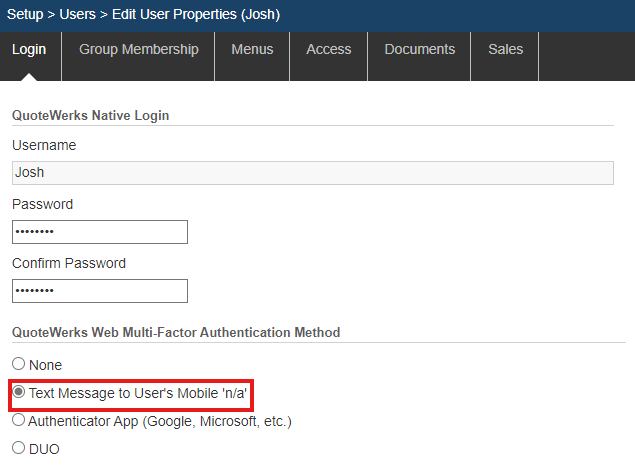Click the Username label text
Screen dimensions: 635x468
click(44, 146)
